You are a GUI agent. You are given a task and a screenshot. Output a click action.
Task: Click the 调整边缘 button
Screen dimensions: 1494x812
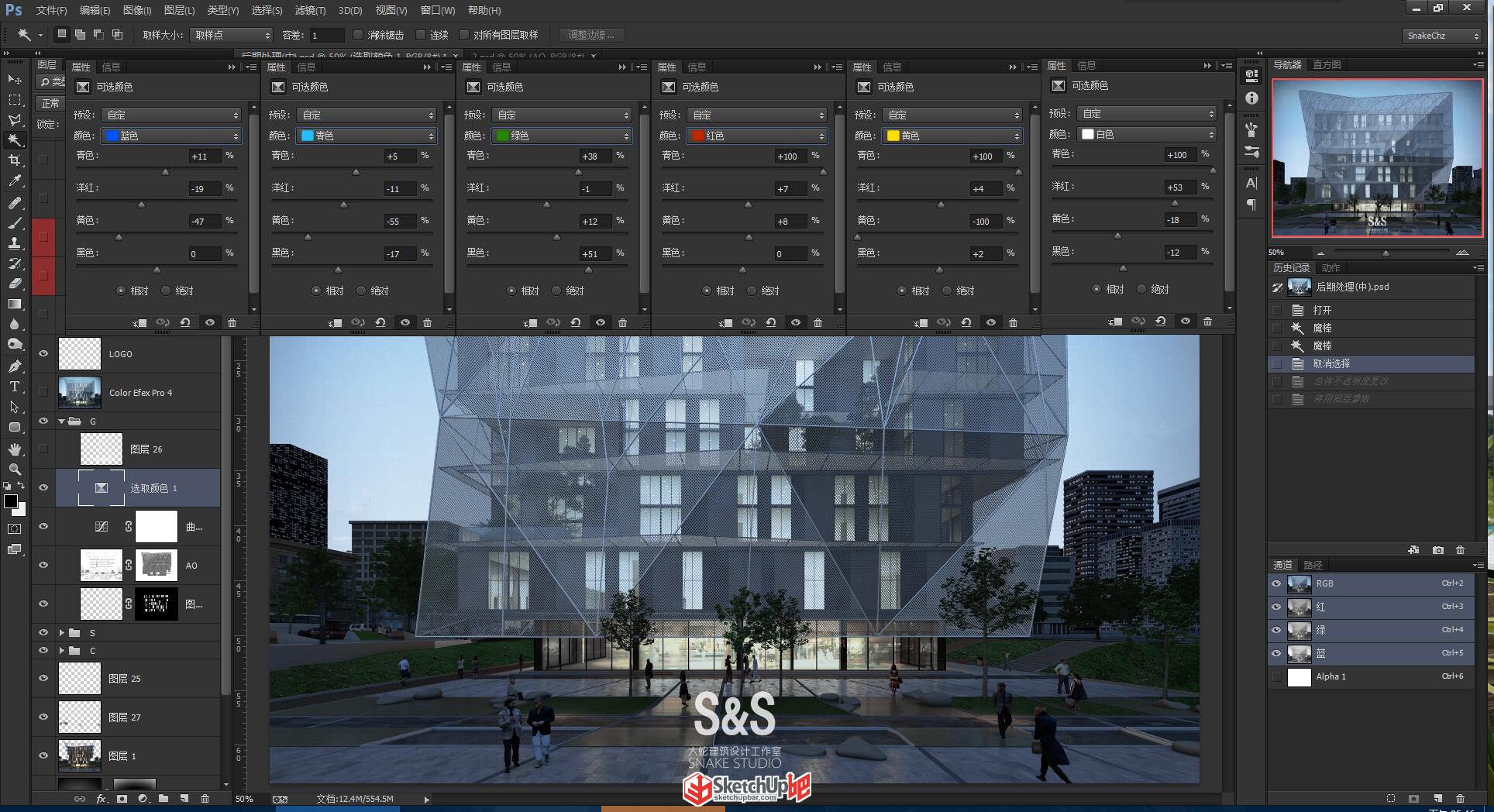coord(591,35)
